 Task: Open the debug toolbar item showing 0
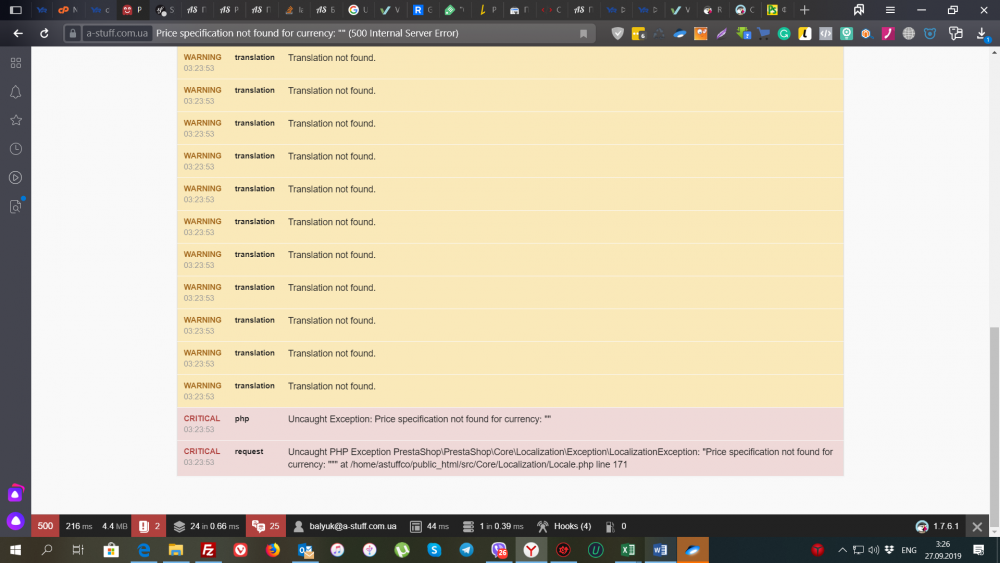point(615,527)
